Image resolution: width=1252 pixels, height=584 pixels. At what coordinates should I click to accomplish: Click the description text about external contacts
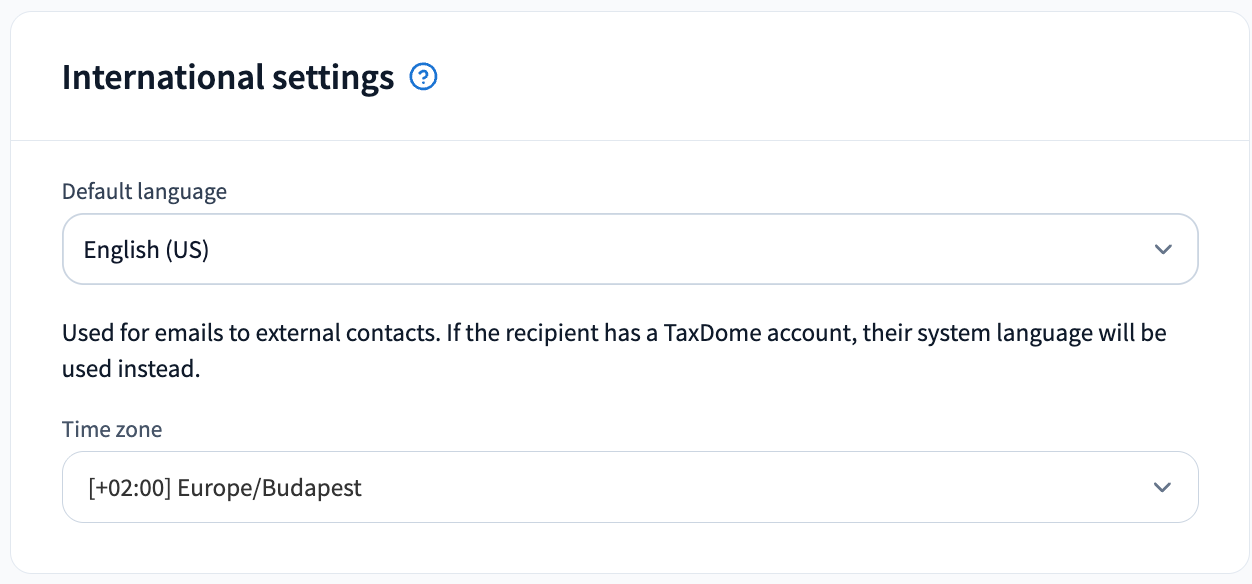click(x=614, y=350)
